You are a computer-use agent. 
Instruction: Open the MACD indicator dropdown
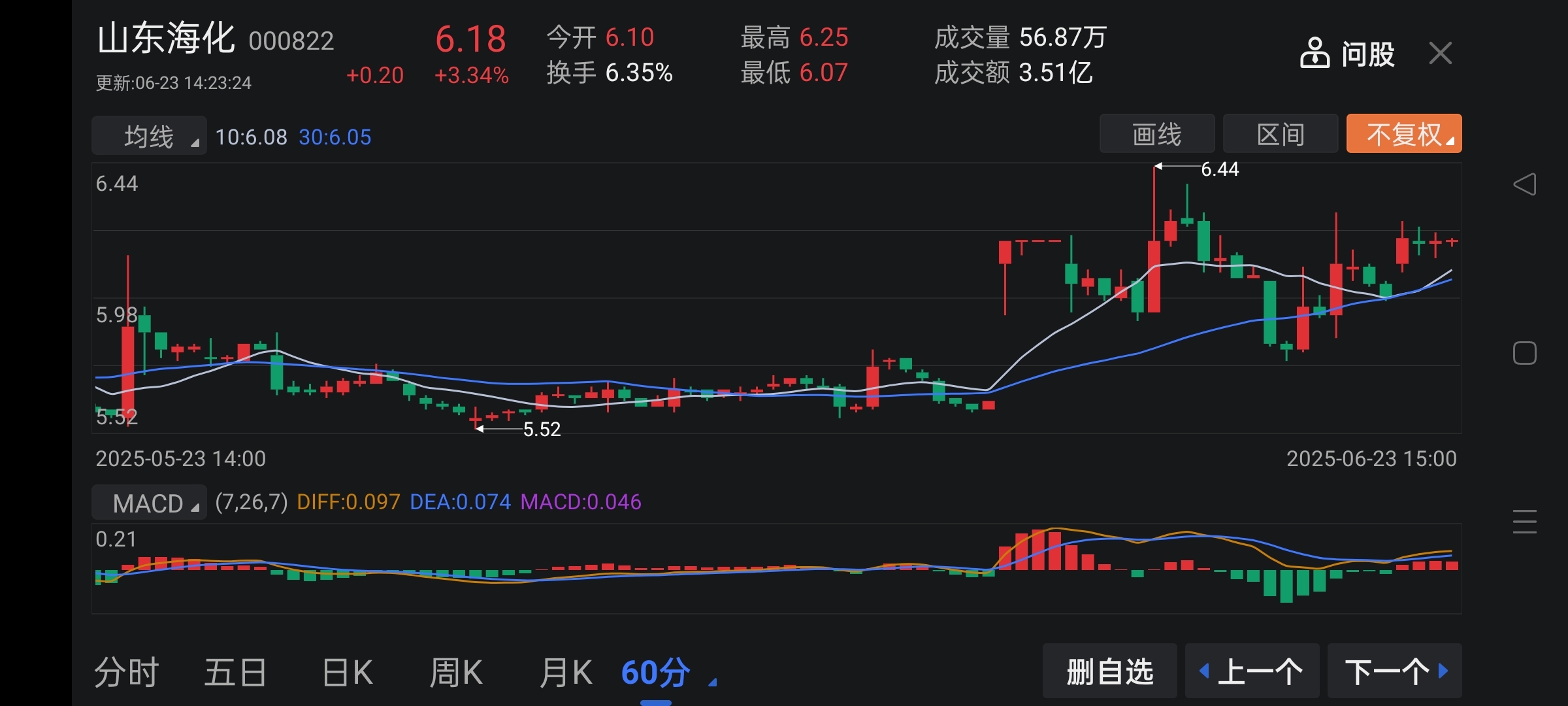click(150, 503)
